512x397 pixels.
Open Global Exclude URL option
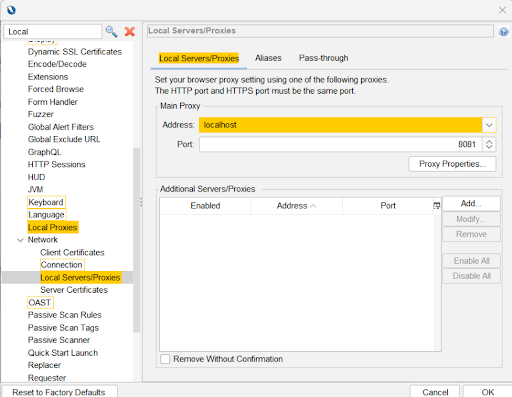(x=64, y=139)
